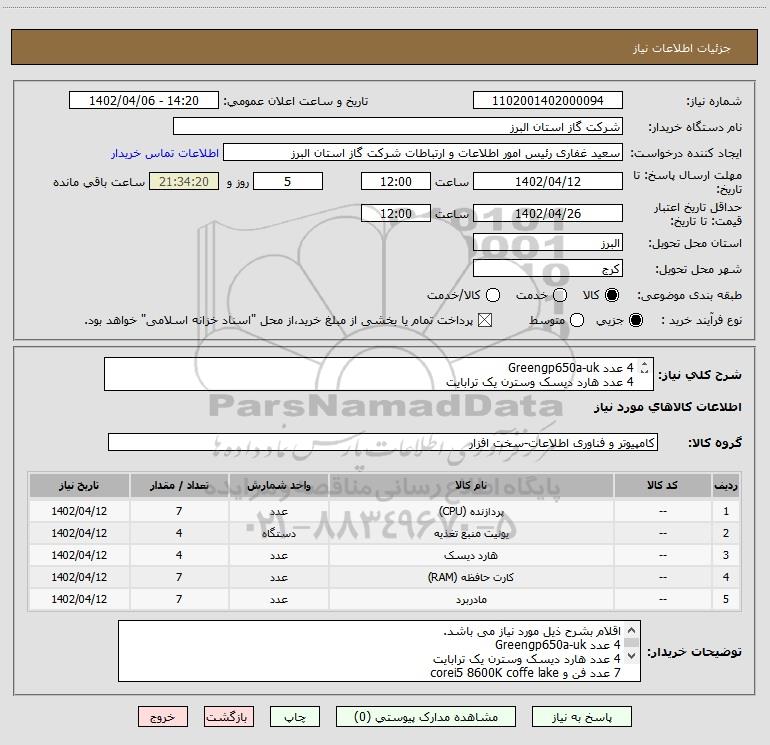Image resolution: width=770 pixels, height=745 pixels.
Task: Click the need number field 1102001402000094
Action: point(548,101)
